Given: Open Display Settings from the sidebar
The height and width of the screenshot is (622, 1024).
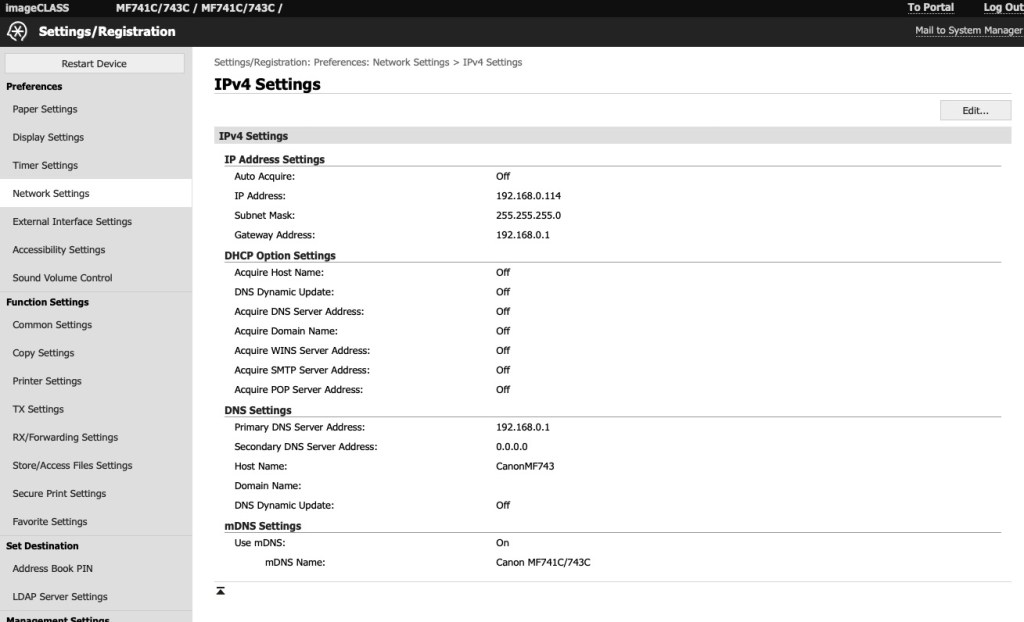Looking at the screenshot, I should [48, 137].
